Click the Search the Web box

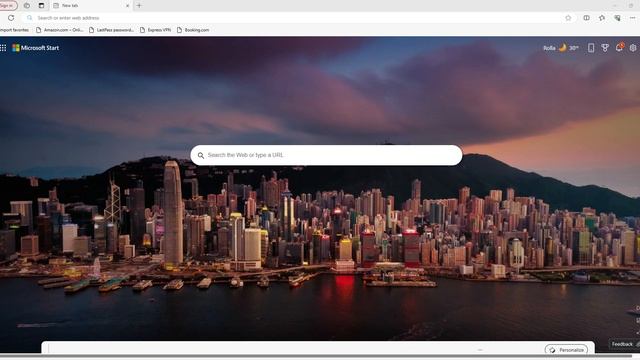click(326, 155)
